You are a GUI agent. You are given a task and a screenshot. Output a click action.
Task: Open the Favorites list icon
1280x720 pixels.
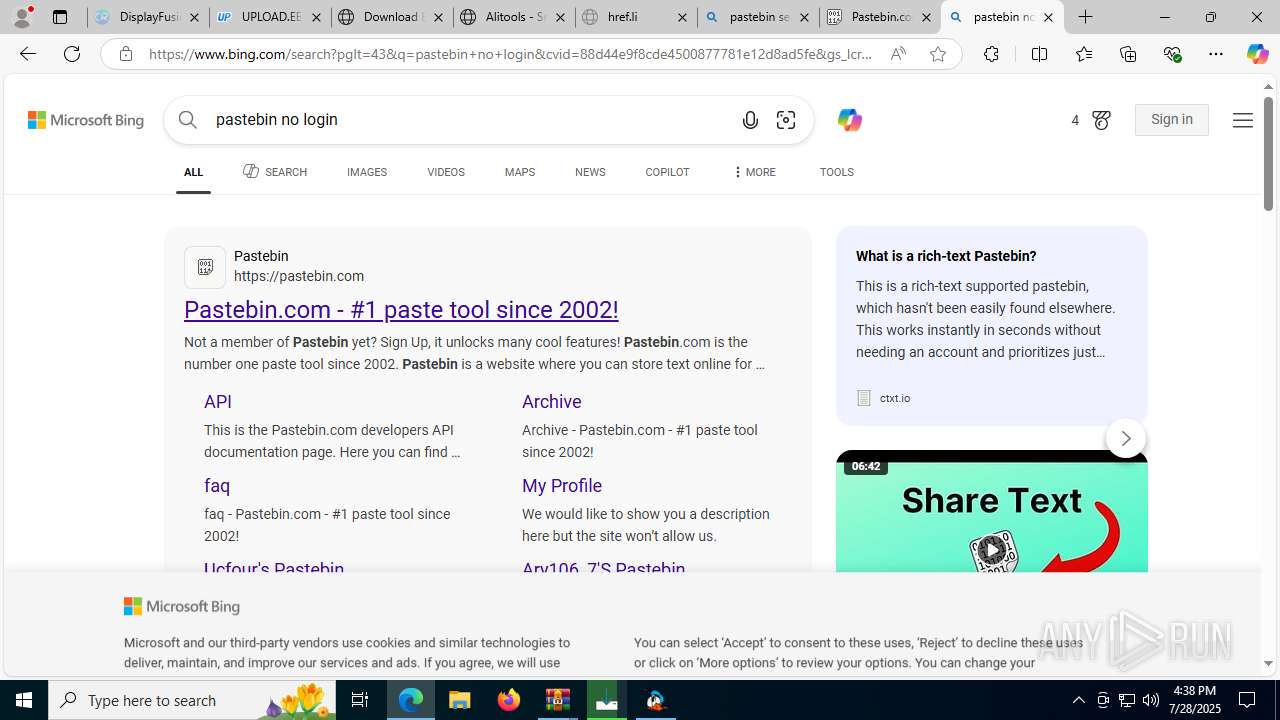click(x=1083, y=54)
